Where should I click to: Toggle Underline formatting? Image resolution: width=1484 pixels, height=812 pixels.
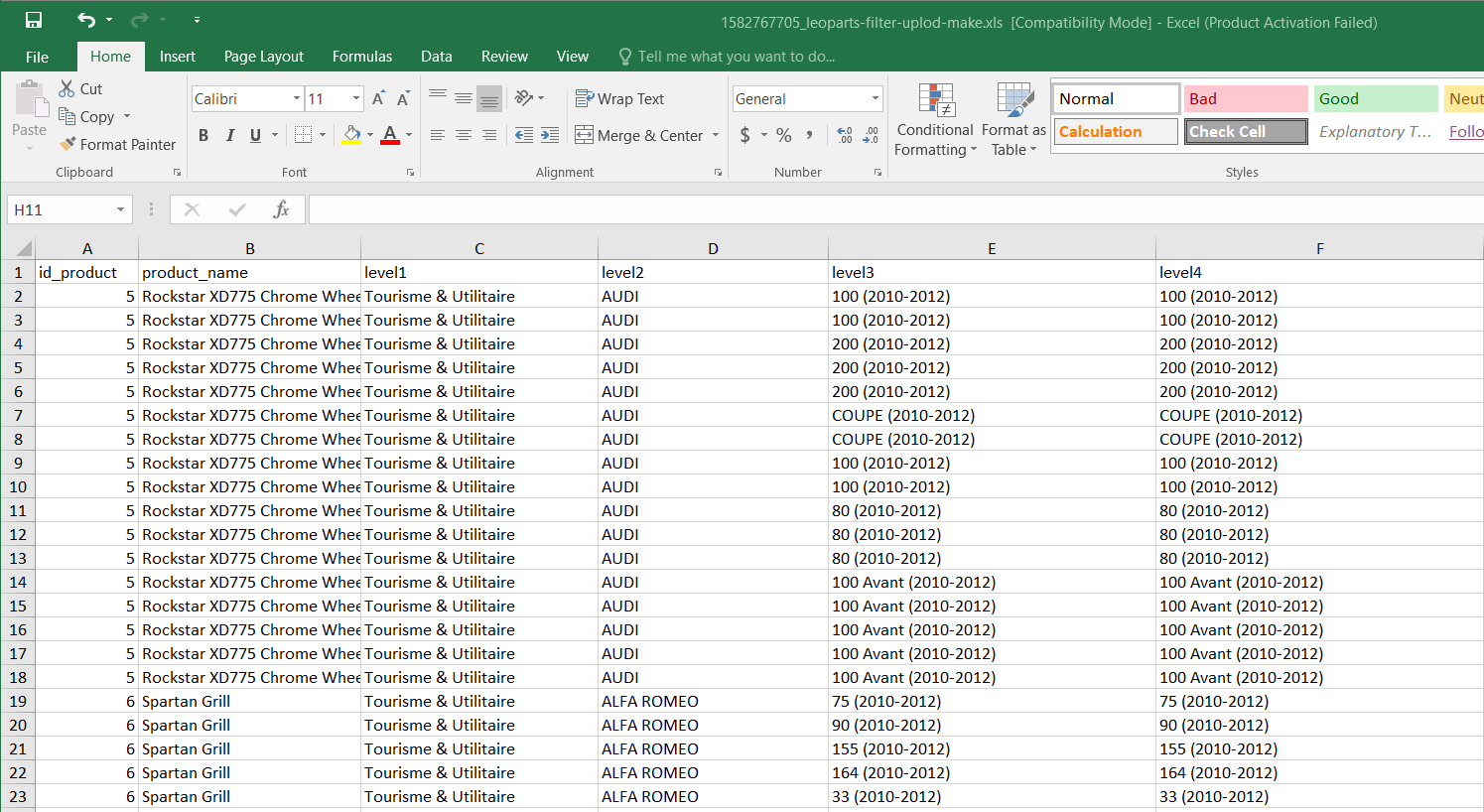click(255, 135)
